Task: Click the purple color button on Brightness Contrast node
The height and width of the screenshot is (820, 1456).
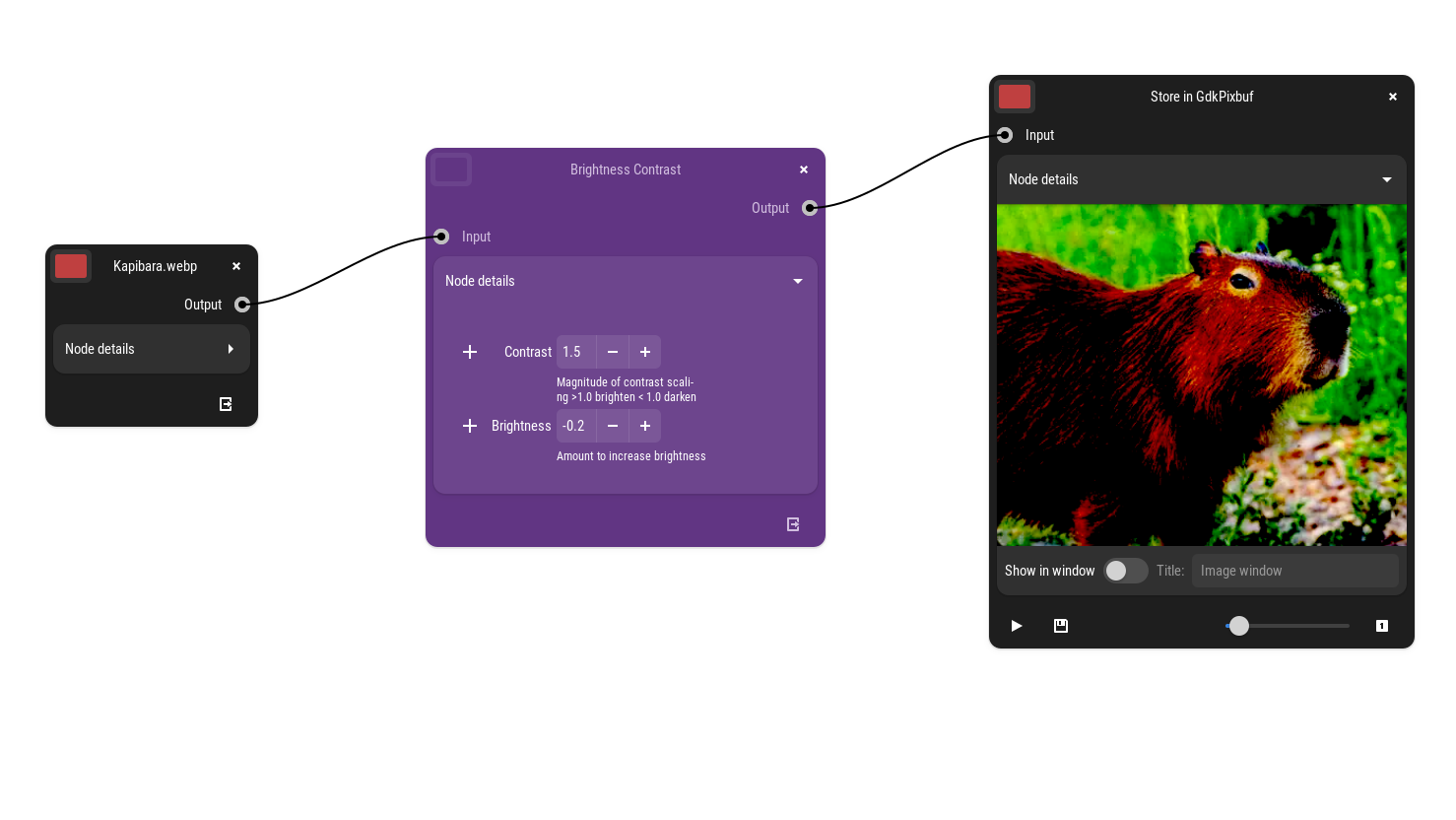Action: [x=451, y=170]
